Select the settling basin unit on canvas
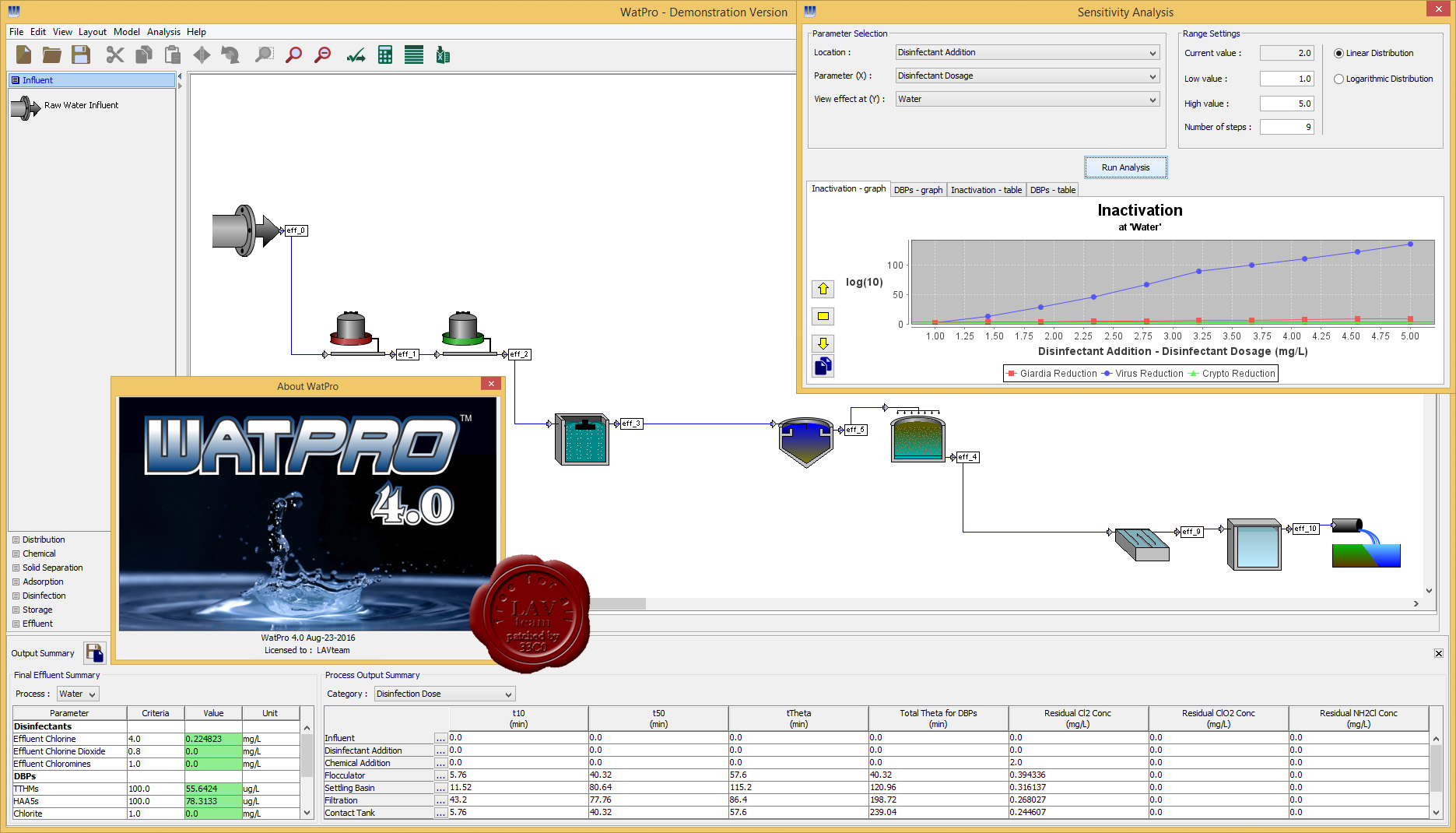The image size is (1456, 833). click(806, 441)
